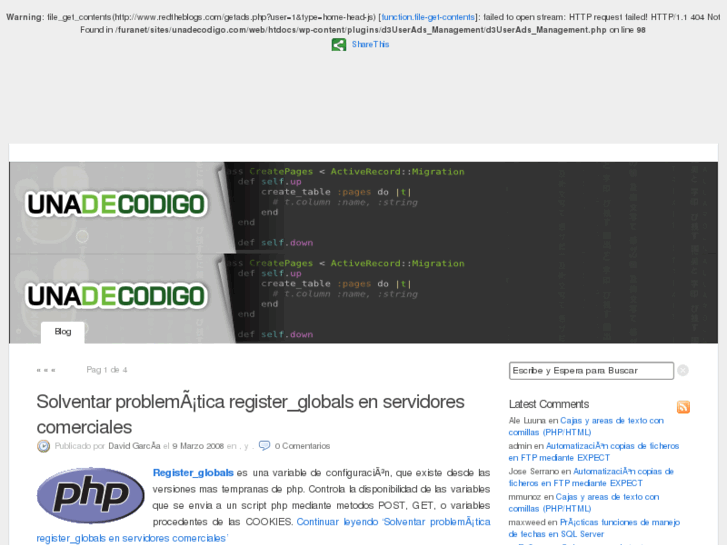Click the previous-pages arrows before Pag 1 de 4
Image resolution: width=727 pixels, height=545 pixels.
(x=46, y=370)
